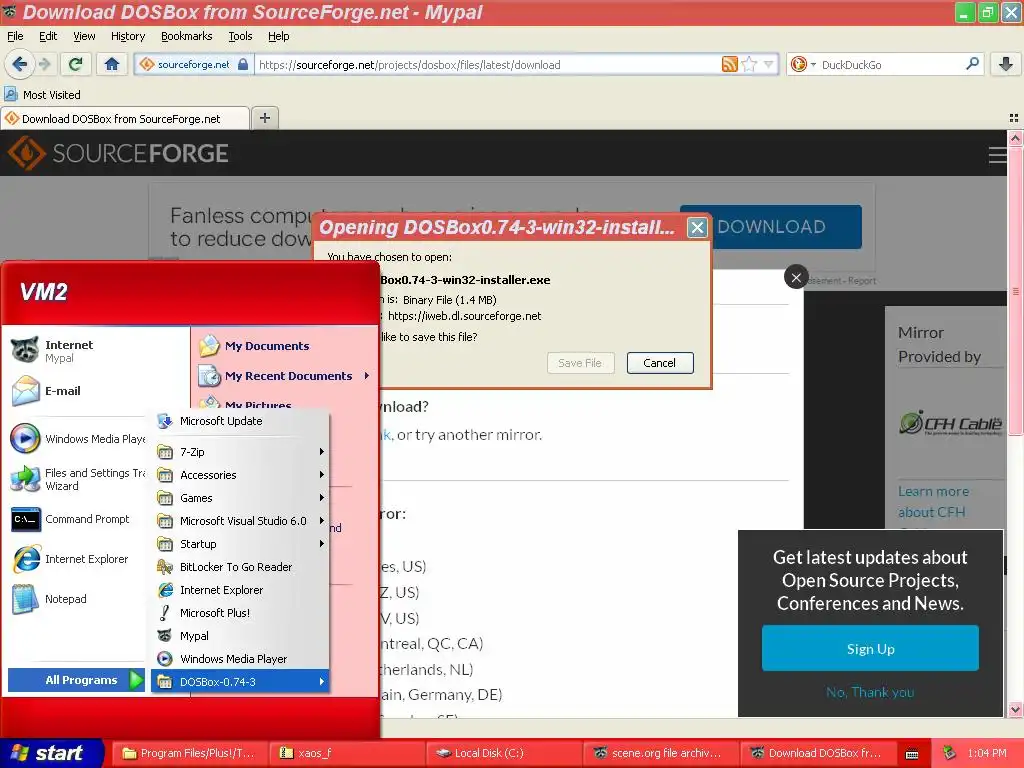Open Microsoft Plus! from programs list
Screen dimensions: 1024x768
pyautogui.click(x=240, y=613)
